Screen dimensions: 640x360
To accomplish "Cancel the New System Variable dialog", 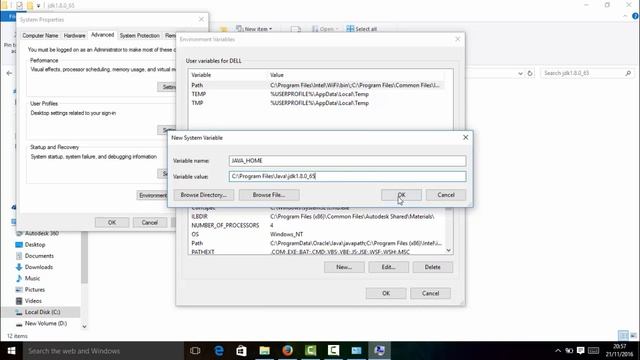I will point(446,195).
